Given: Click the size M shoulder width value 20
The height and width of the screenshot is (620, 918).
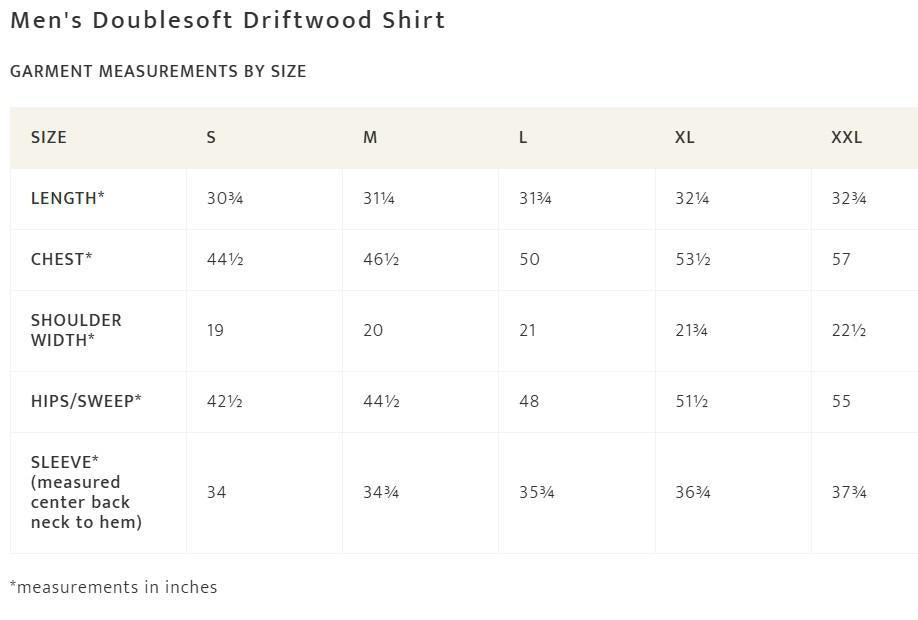Looking at the screenshot, I should coord(373,330).
